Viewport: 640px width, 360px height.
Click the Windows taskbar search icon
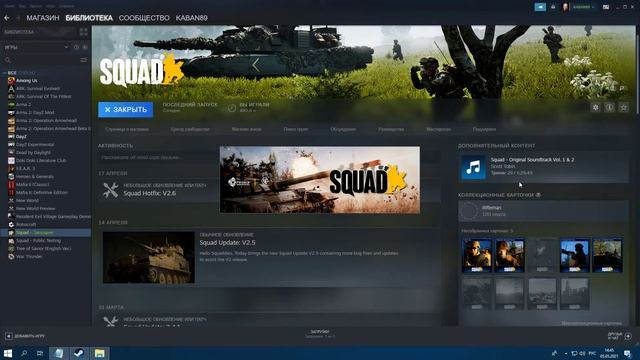(24, 353)
